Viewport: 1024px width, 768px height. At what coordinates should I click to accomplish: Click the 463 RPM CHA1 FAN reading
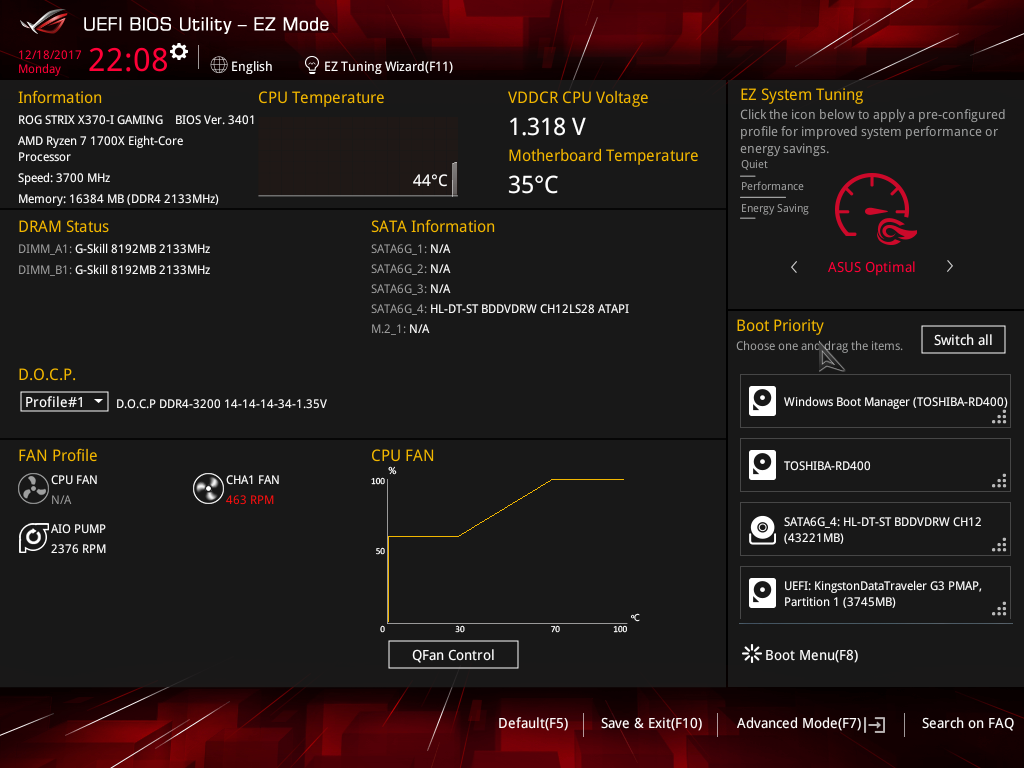point(249,500)
